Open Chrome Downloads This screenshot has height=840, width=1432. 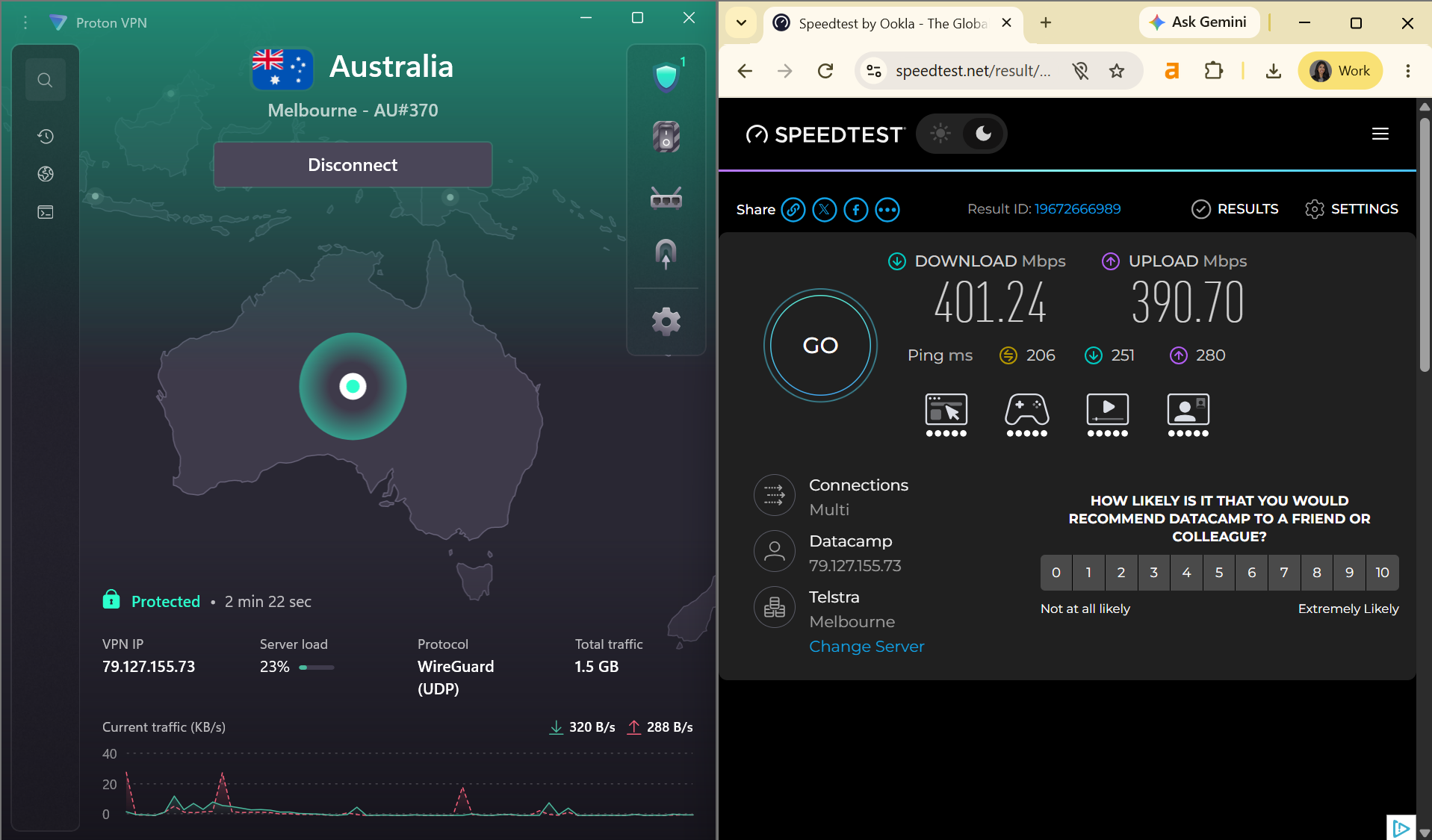[x=1274, y=71]
